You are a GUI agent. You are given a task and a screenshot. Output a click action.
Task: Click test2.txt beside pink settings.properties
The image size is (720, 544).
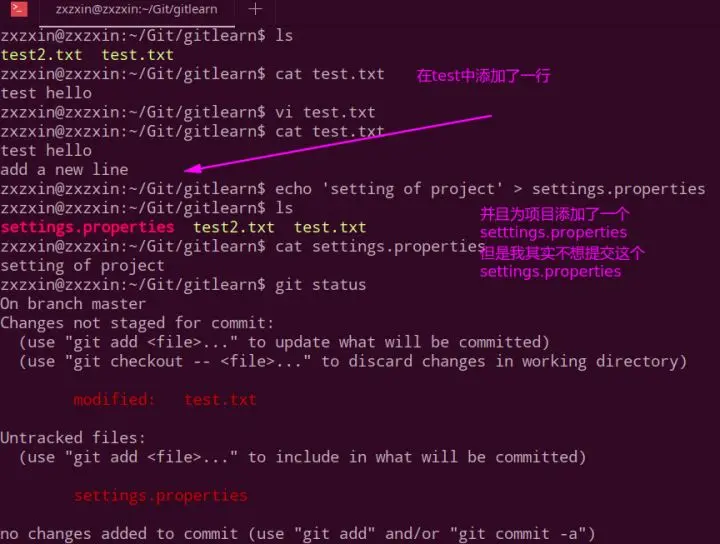coord(234,227)
